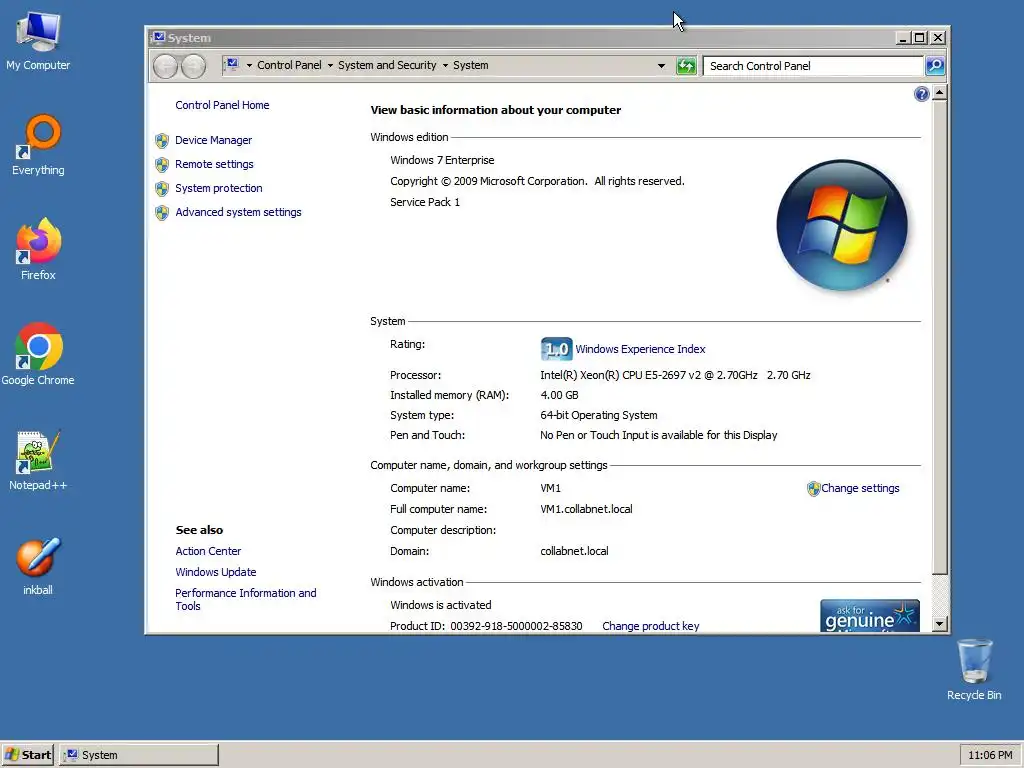Click the Windows is activated text
Screen dimensions: 1024x768
point(441,605)
